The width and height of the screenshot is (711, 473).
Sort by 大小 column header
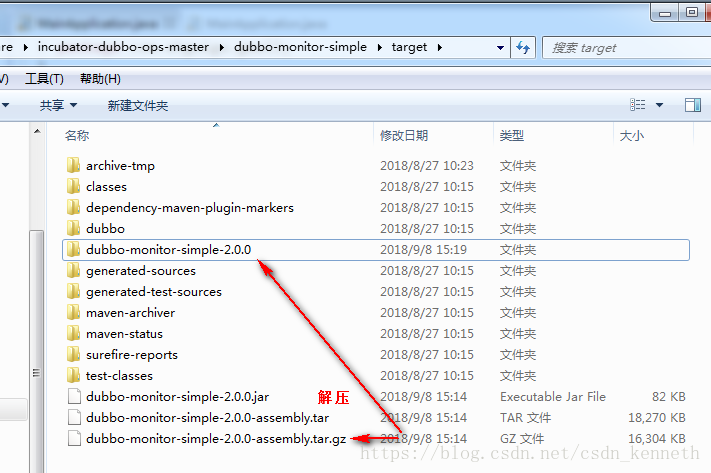[x=632, y=135]
